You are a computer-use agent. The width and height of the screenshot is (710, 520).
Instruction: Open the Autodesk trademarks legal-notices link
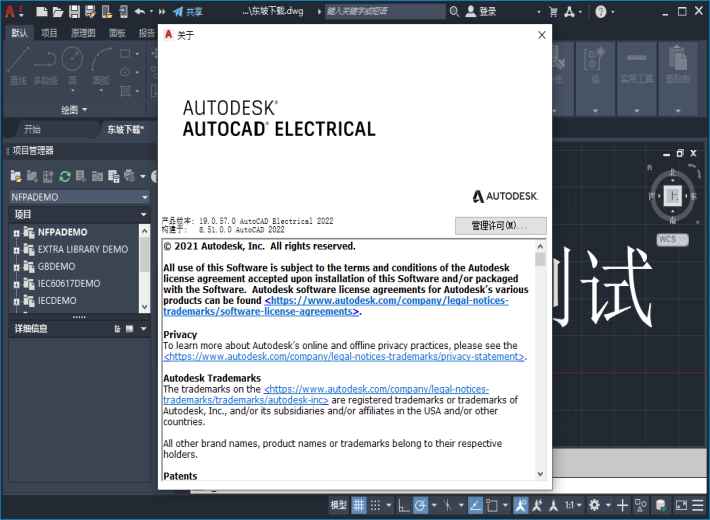[326, 395]
